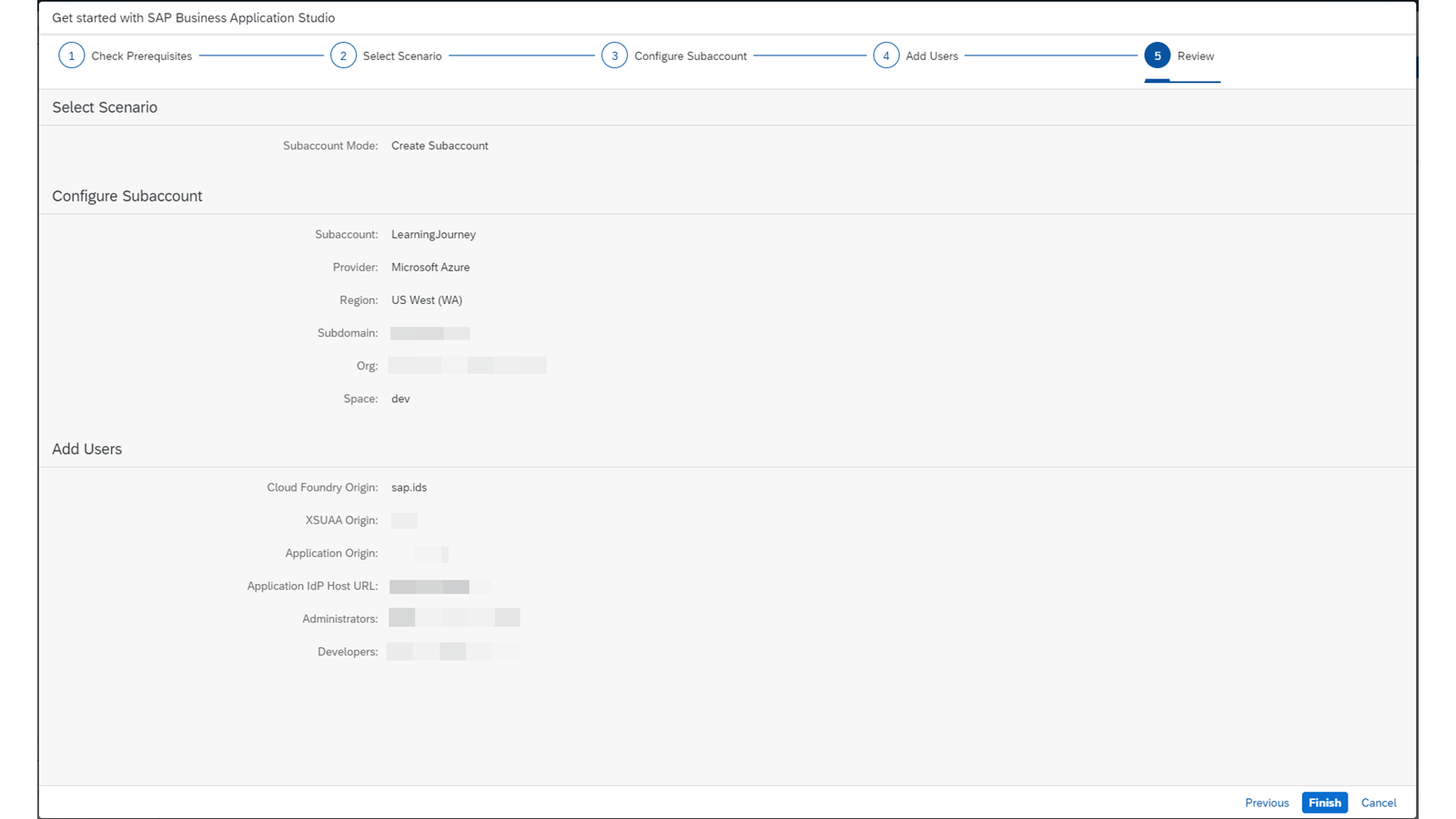Viewport: 1456px width, 819px height.
Task: Return to step 4 Add Users
Action: [915, 56]
